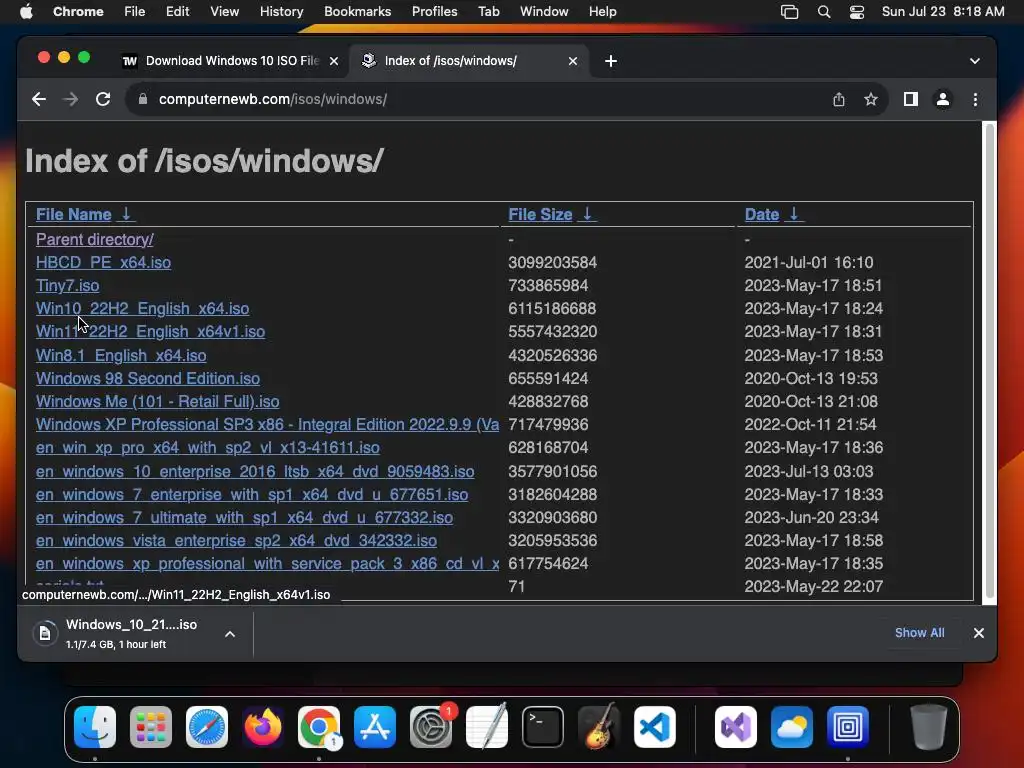Open the File menu
This screenshot has width=1024, height=768.
tap(135, 12)
